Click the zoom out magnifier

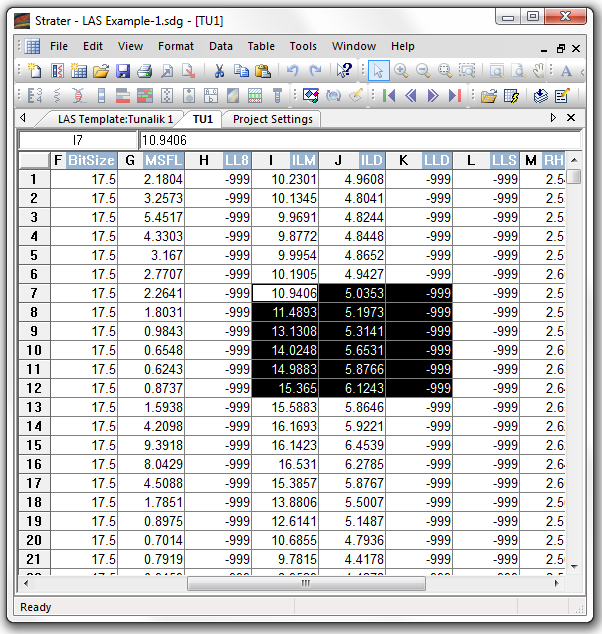coord(423,71)
